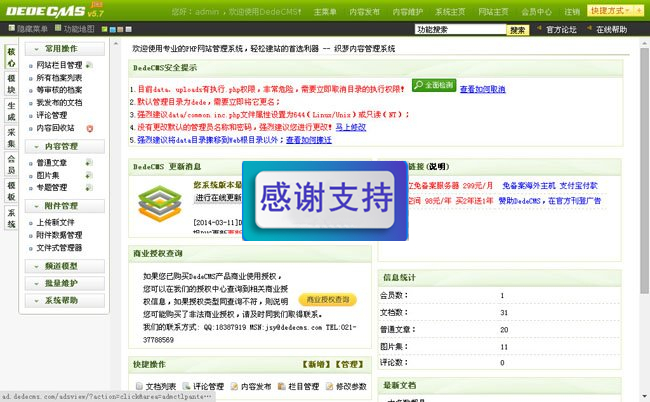Click the DedeCMS v5.7 logo
The image size is (650, 402).
click(54, 10)
